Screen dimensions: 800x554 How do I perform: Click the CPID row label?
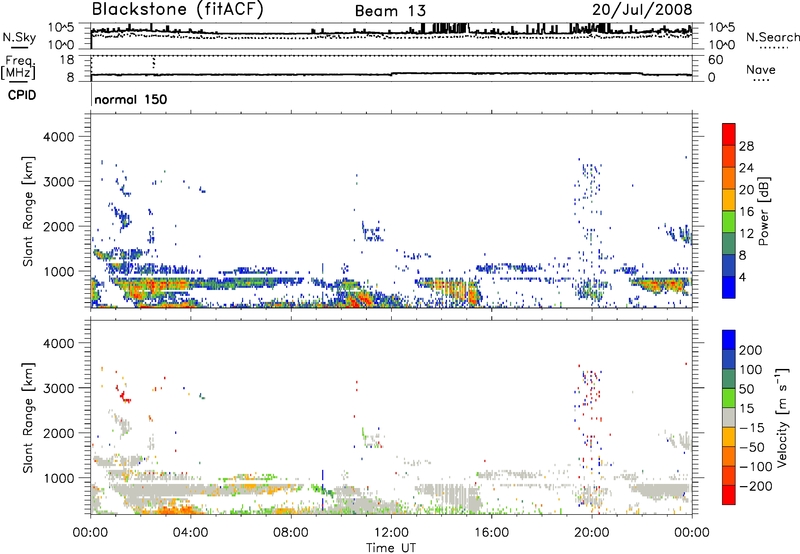tap(22, 95)
